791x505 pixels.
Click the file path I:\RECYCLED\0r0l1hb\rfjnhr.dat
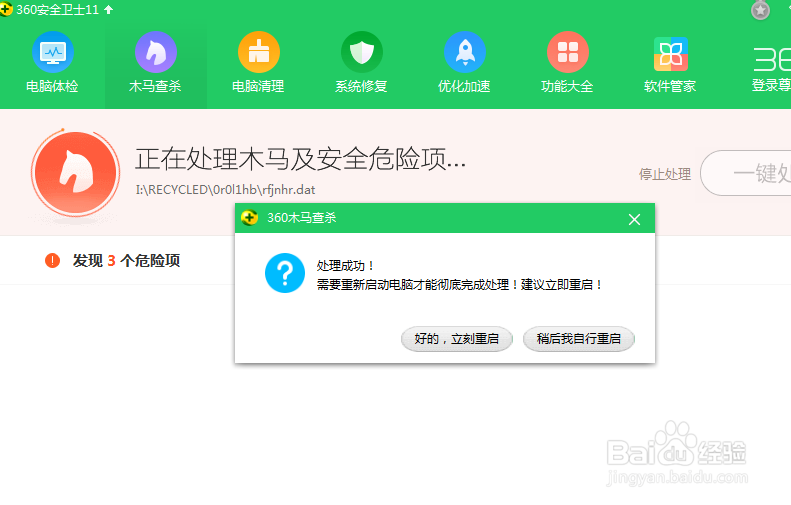click(225, 190)
